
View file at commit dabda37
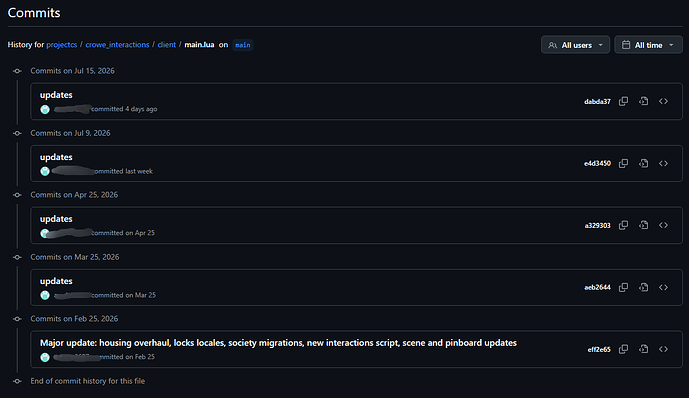pyautogui.click(x=644, y=101)
